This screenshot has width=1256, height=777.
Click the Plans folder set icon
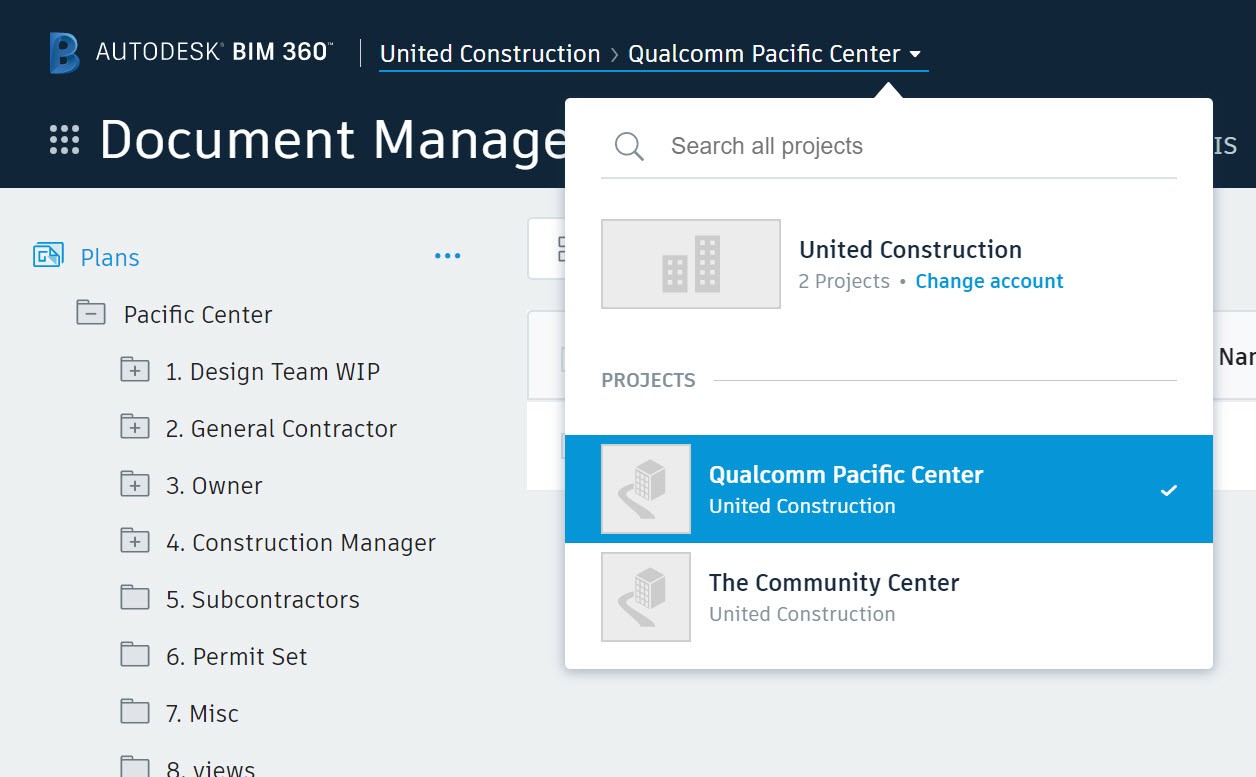pyautogui.click(x=48, y=256)
